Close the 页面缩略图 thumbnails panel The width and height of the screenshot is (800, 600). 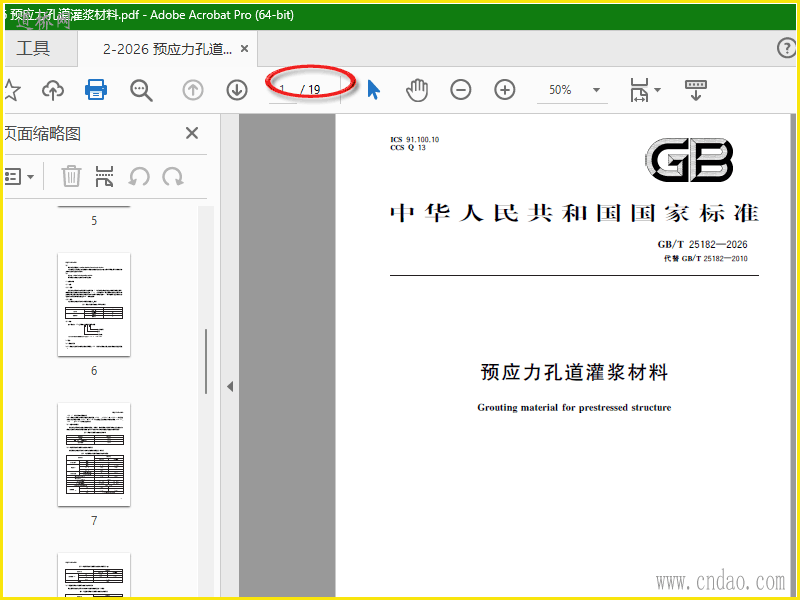pyautogui.click(x=192, y=134)
